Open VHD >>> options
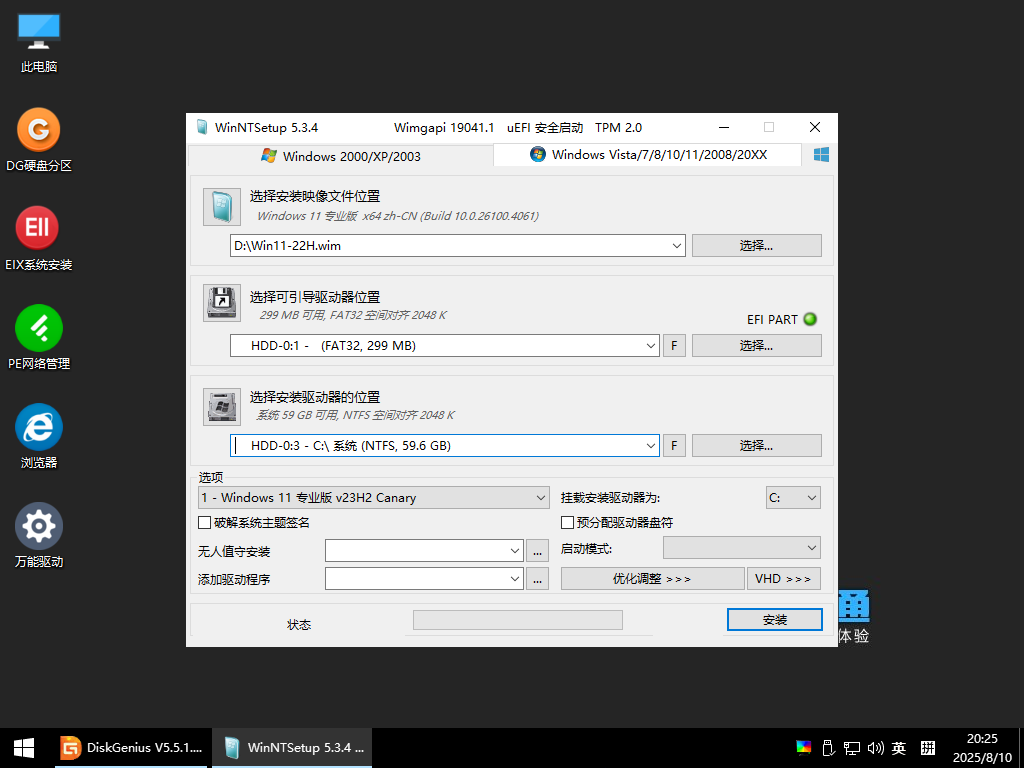Image resolution: width=1024 pixels, height=768 pixels. point(784,579)
